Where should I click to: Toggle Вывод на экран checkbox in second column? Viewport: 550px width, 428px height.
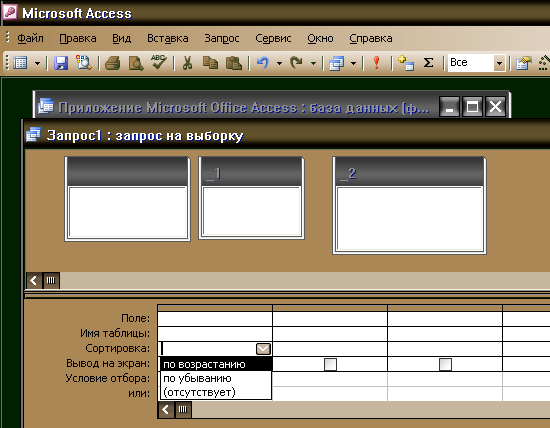click(330, 364)
